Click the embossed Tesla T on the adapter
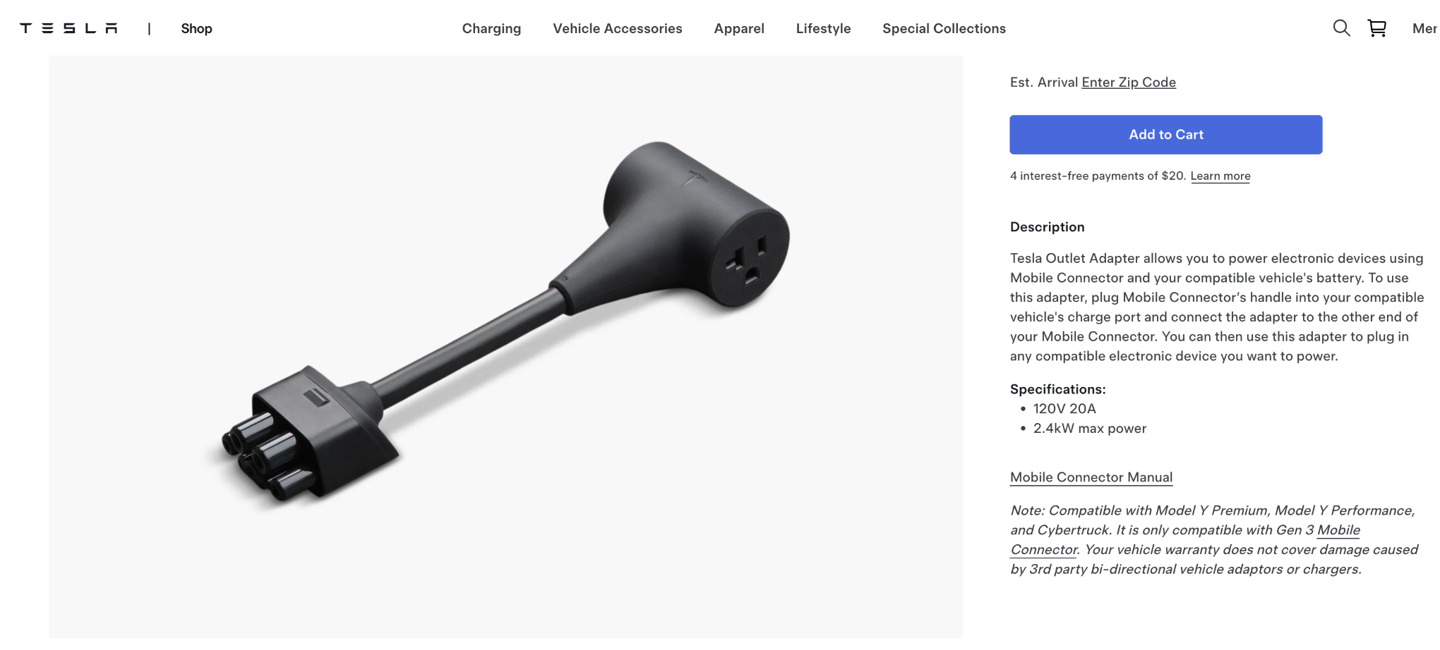1440x650 pixels. (x=696, y=180)
